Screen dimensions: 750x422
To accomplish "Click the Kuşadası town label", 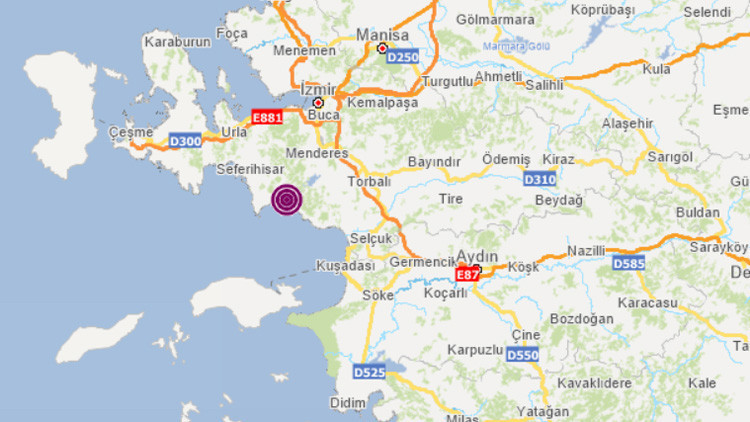I will coord(346,266).
